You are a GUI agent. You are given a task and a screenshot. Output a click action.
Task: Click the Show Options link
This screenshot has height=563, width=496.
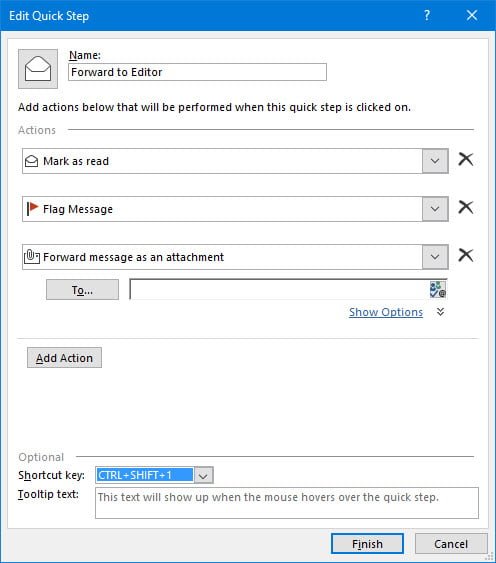point(386,312)
